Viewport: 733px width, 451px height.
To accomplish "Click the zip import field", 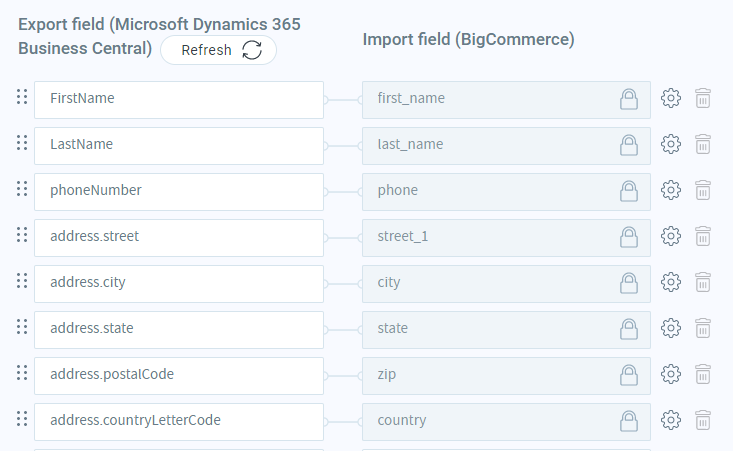I will click(x=506, y=376).
